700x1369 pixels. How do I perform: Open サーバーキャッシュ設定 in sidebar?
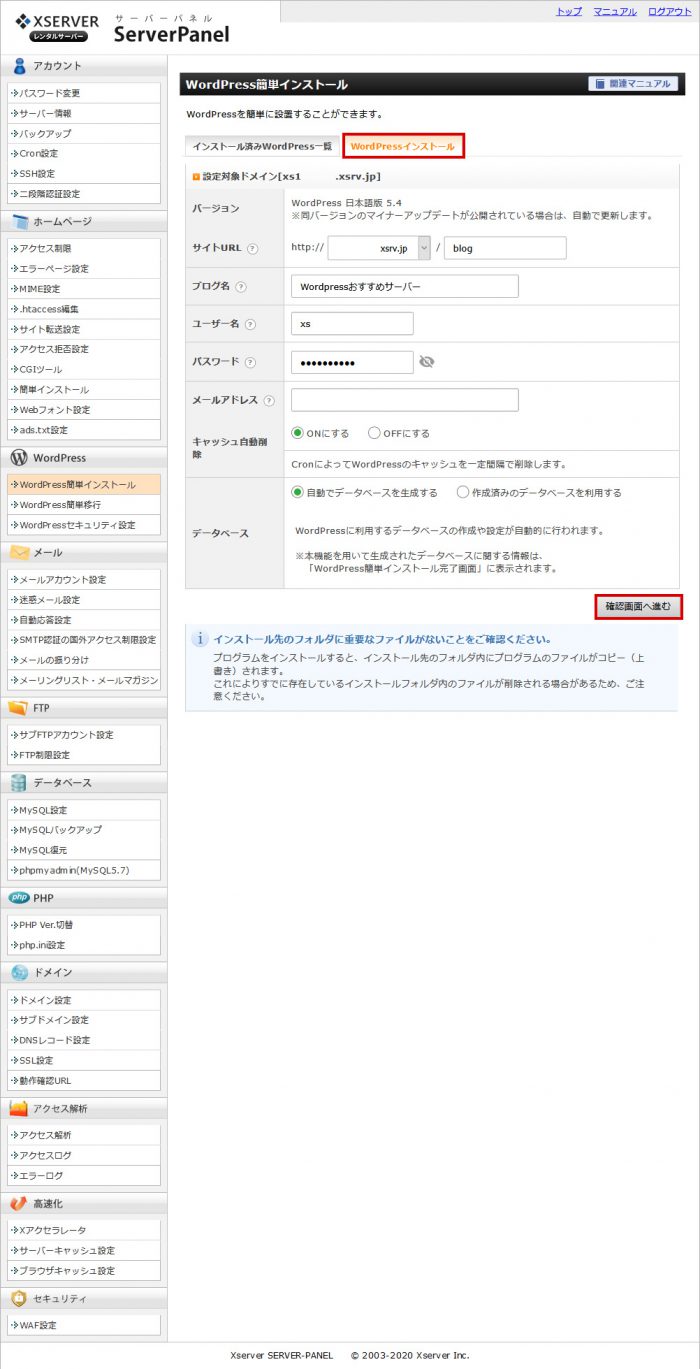click(x=84, y=1250)
